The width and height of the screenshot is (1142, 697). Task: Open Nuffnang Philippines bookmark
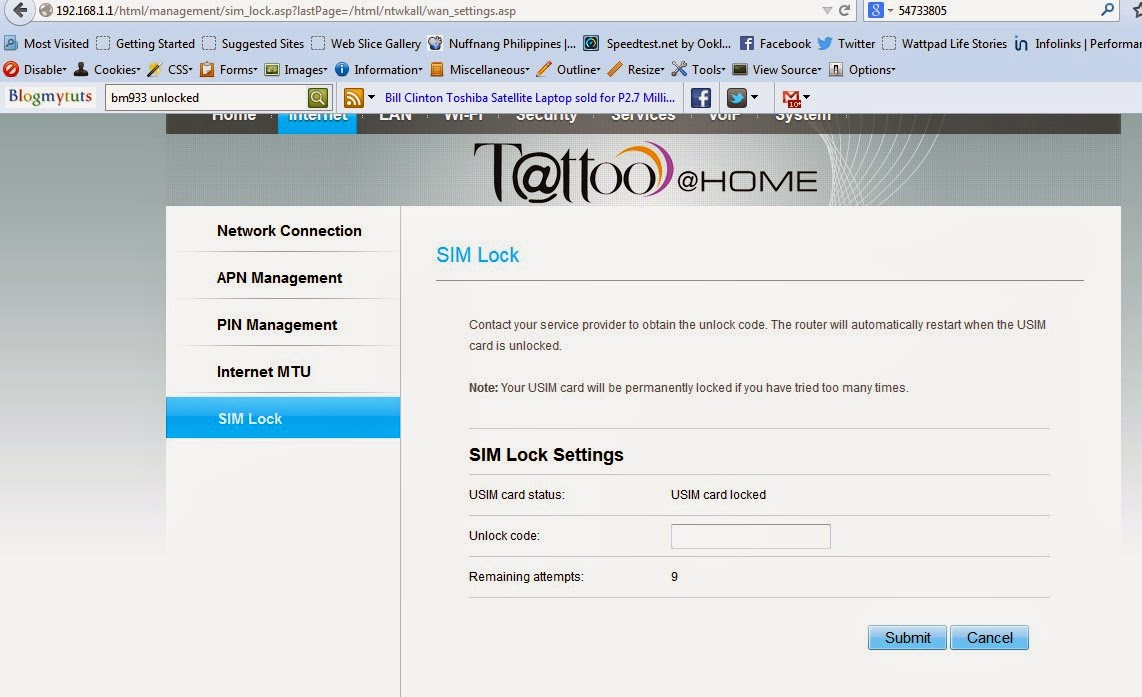503,44
